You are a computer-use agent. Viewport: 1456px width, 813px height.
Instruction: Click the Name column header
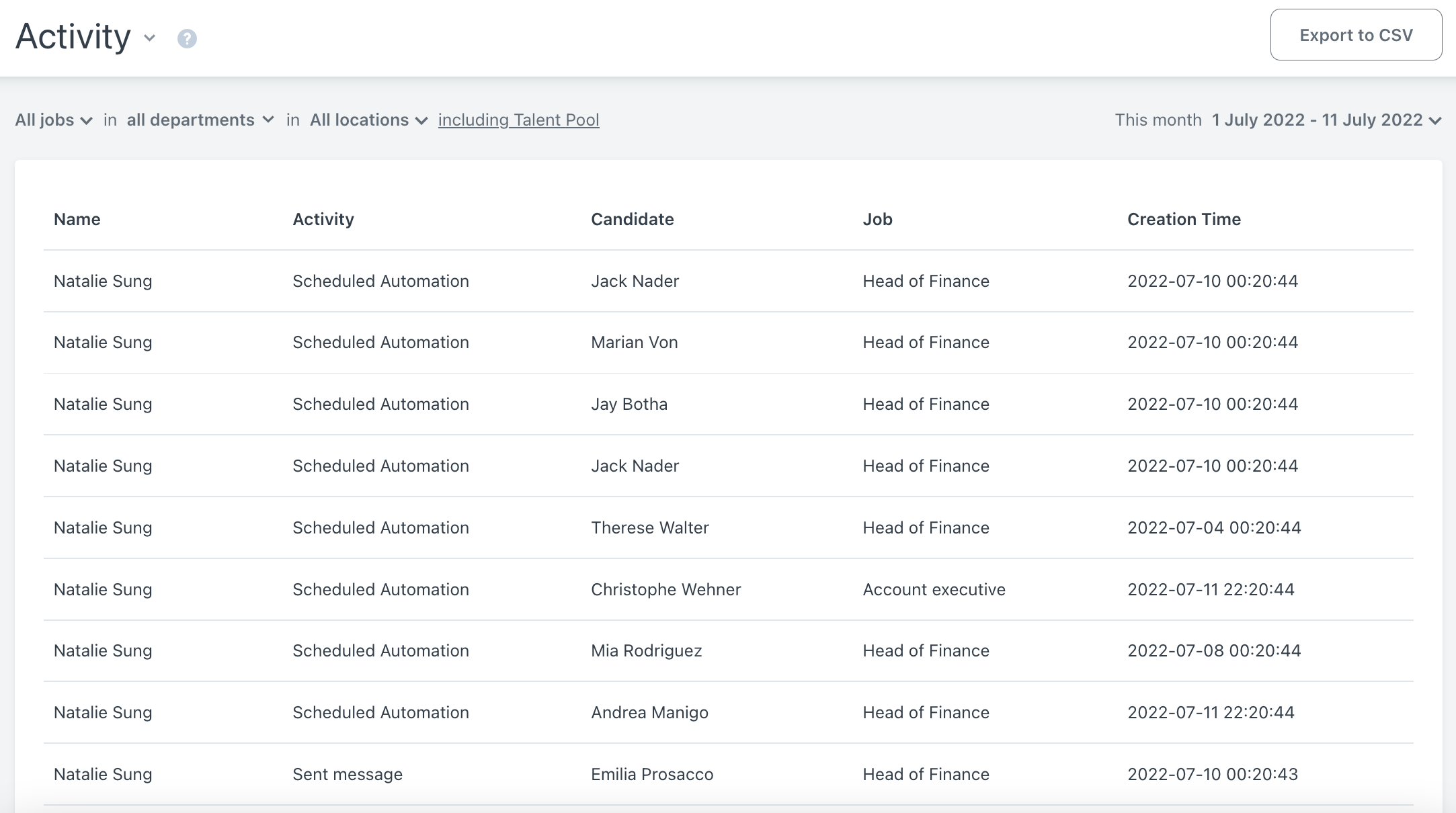point(77,219)
